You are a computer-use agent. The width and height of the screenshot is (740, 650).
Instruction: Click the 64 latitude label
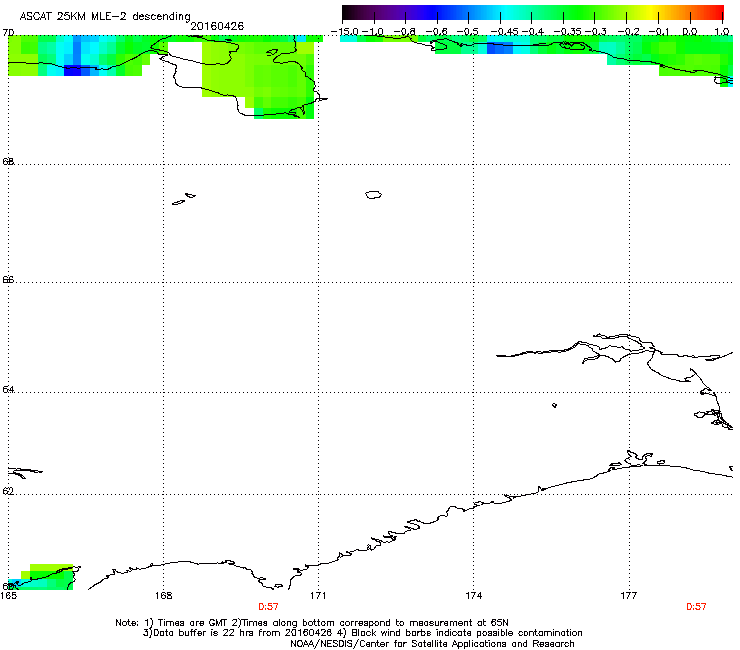8,389
